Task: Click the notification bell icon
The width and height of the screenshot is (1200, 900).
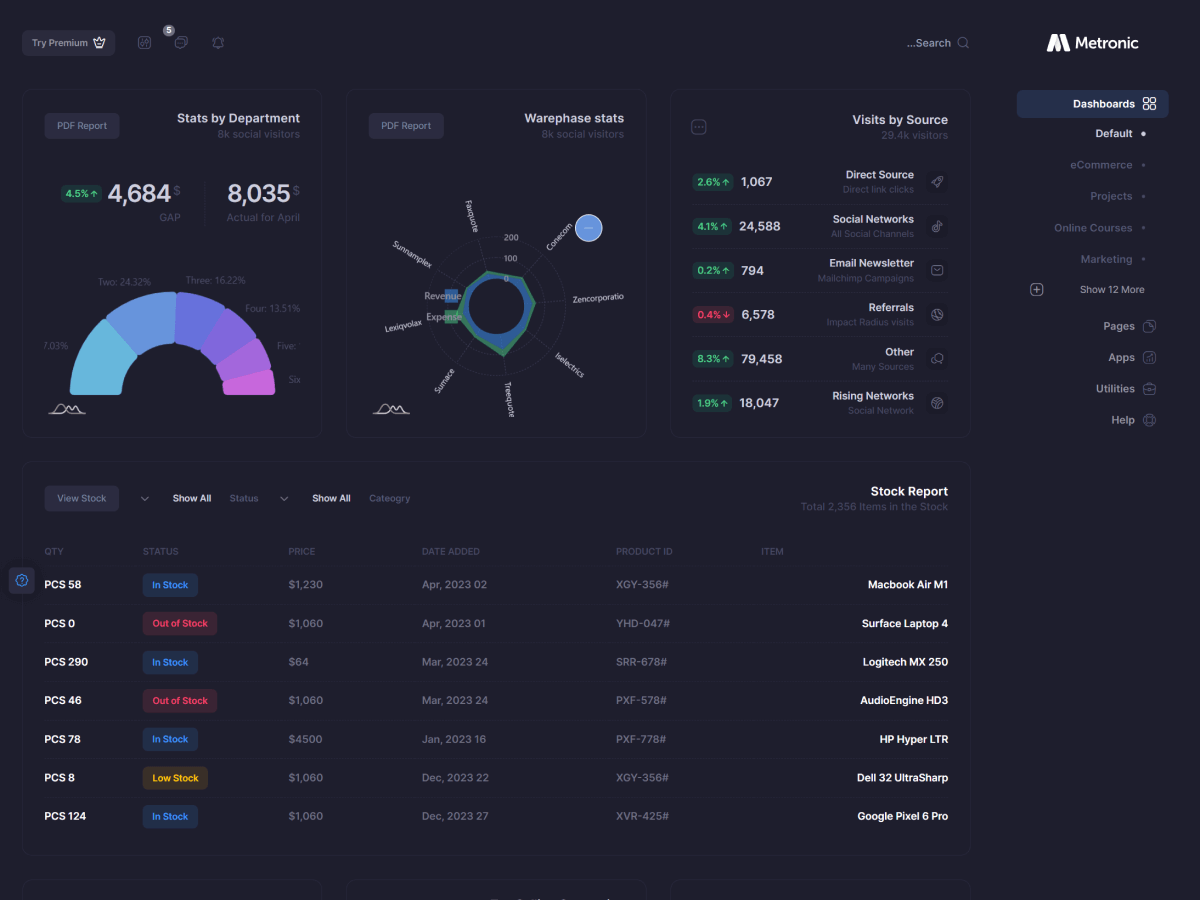Action: point(218,43)
